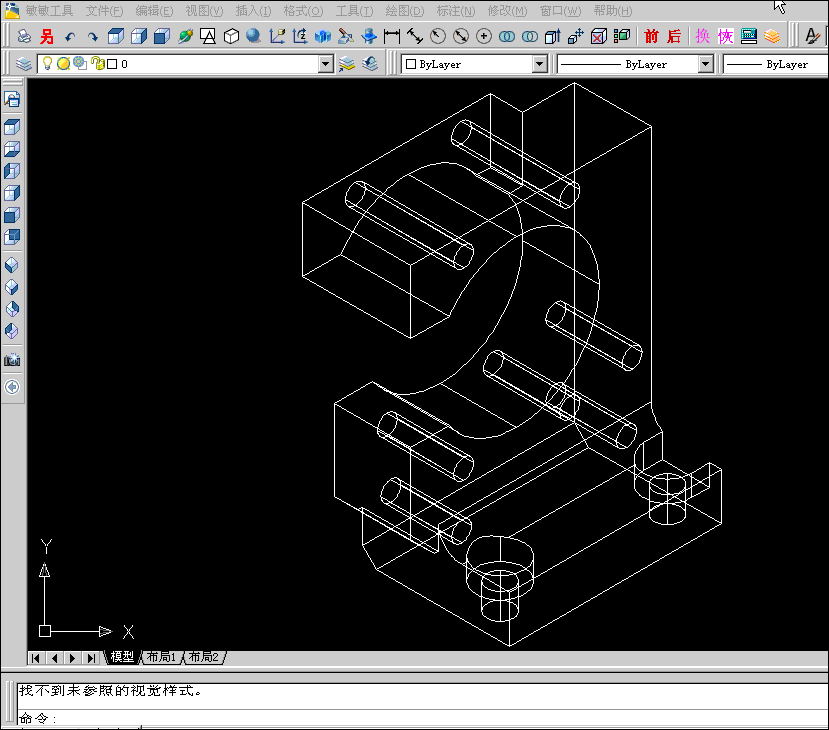Click the first cube view icon in left toolbar
The height and width of the screenshot is (730, 829).
pos(12,127)
